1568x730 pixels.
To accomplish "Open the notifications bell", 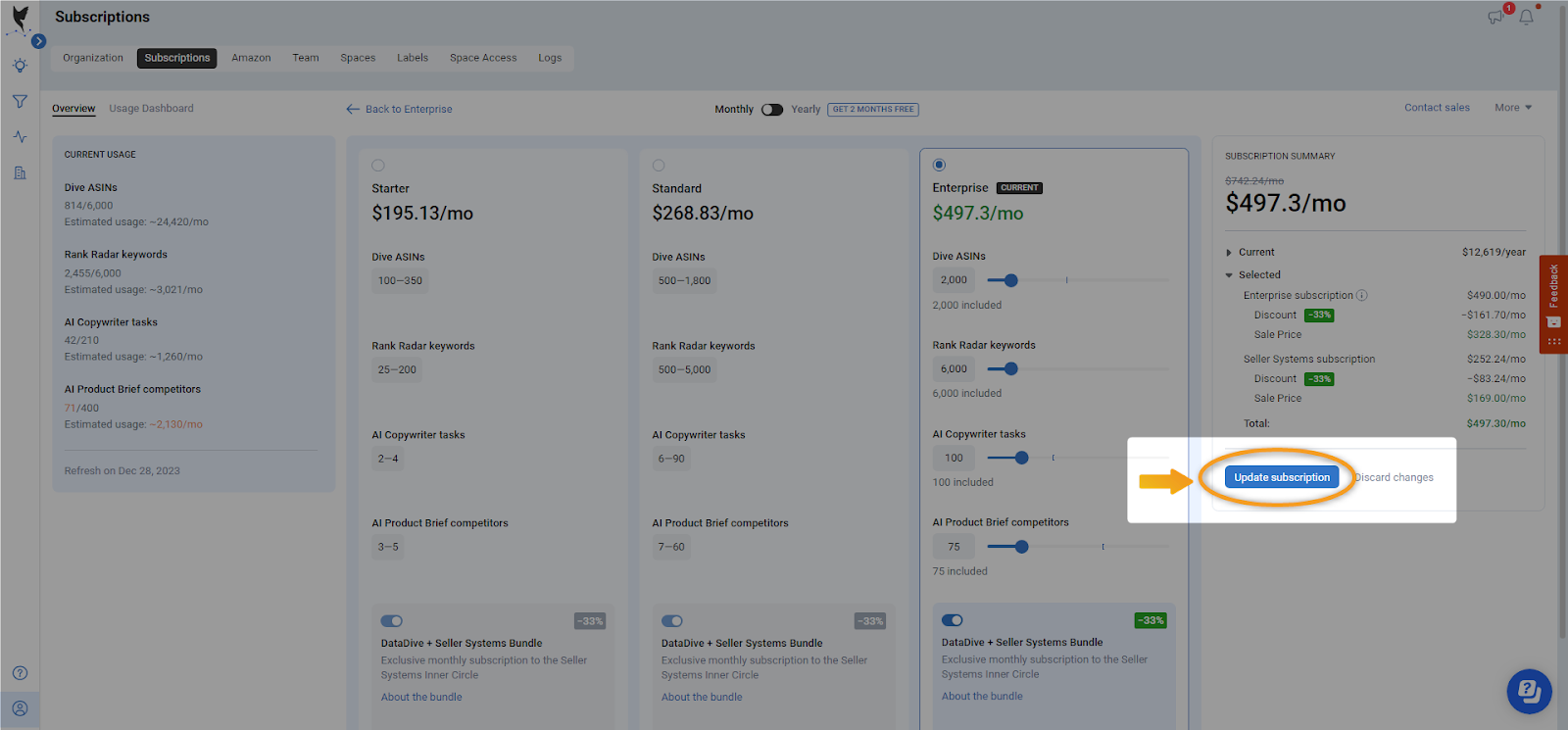I will pyautogui.click(x=1526, y=17).
